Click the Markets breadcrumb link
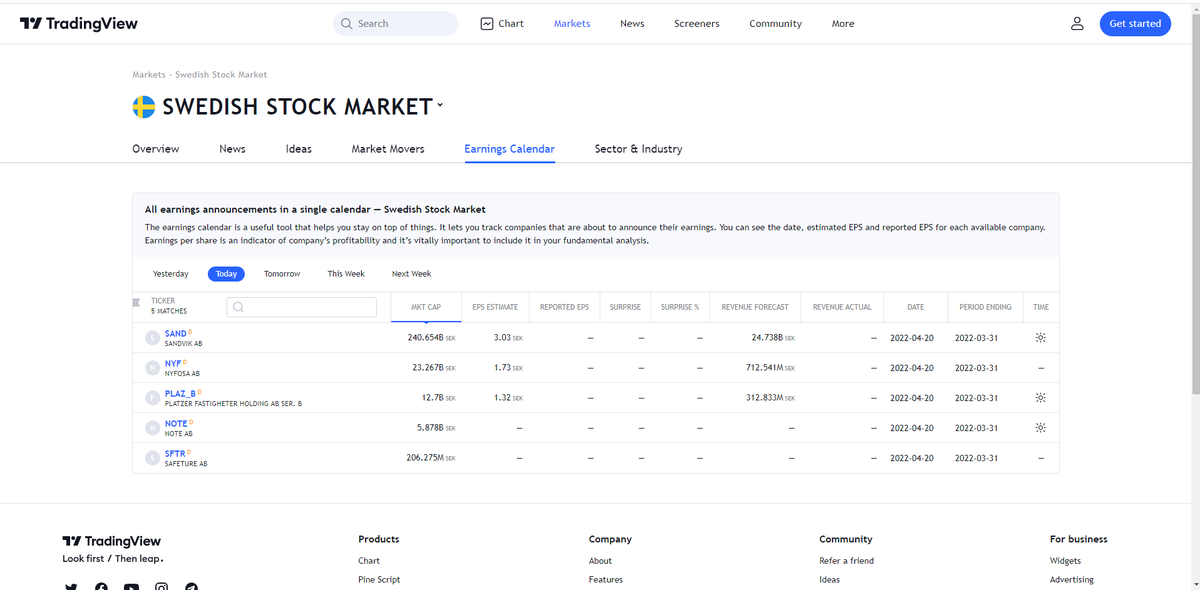The width and height of the screenshot is (1200, 590). click(x=149, y=75)
